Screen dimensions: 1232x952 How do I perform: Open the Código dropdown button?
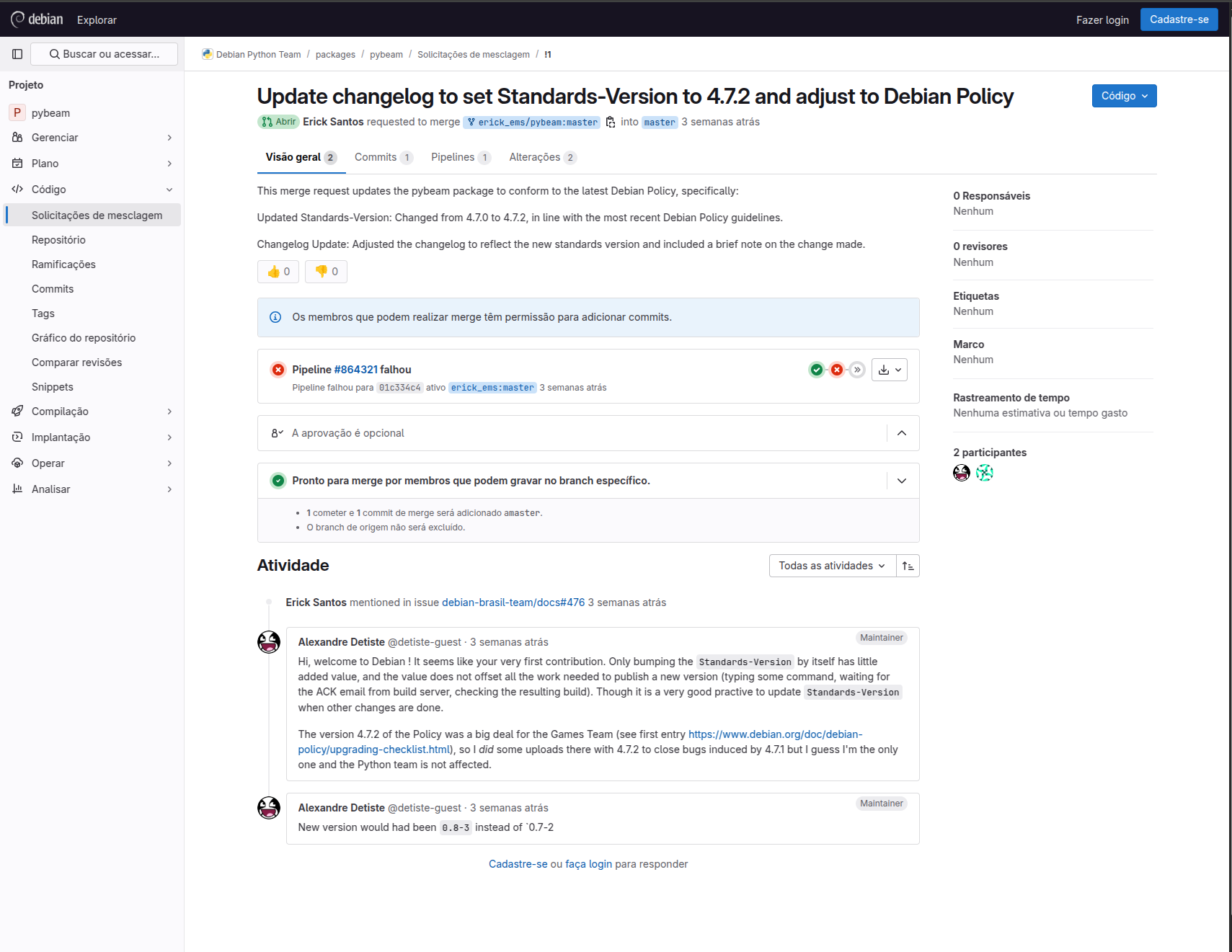tap(1124, 96)
